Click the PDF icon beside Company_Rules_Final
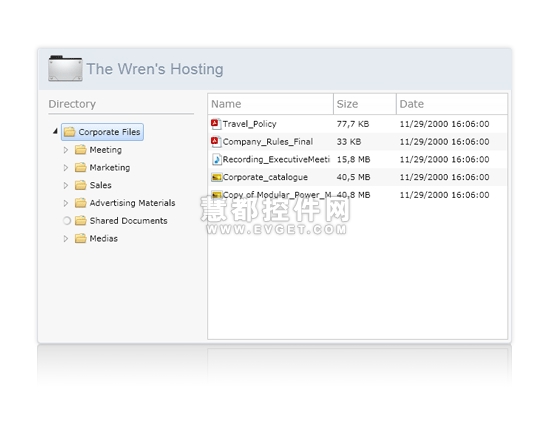 coord(216,142)
